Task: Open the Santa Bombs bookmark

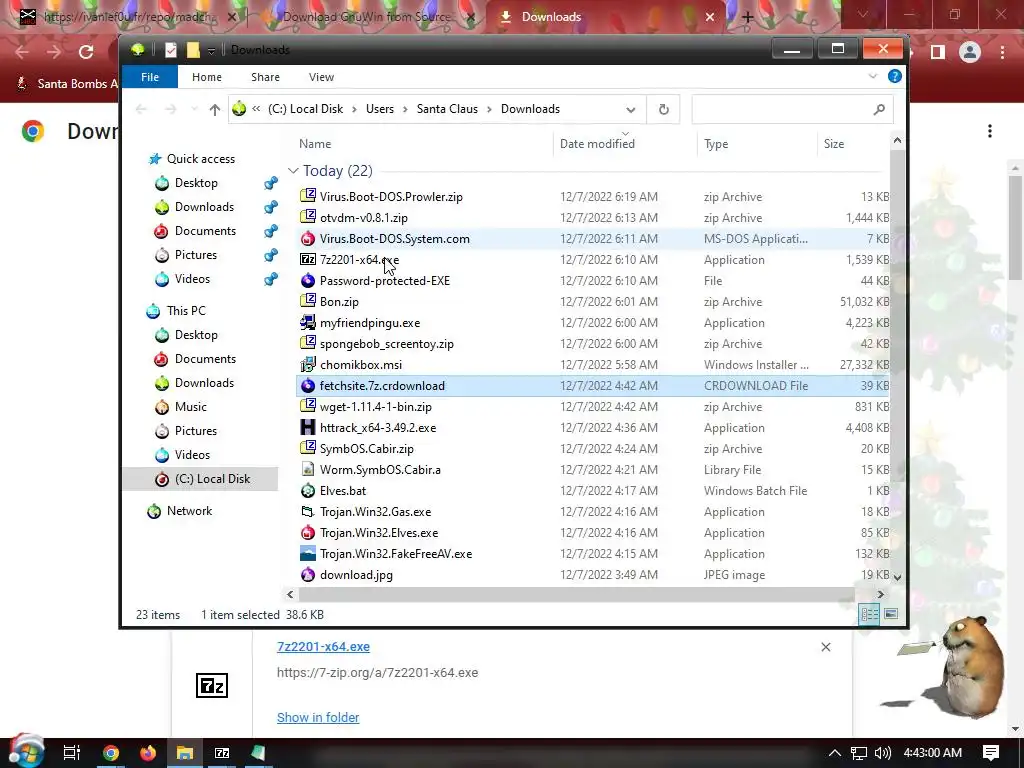Action: (68, 84)
